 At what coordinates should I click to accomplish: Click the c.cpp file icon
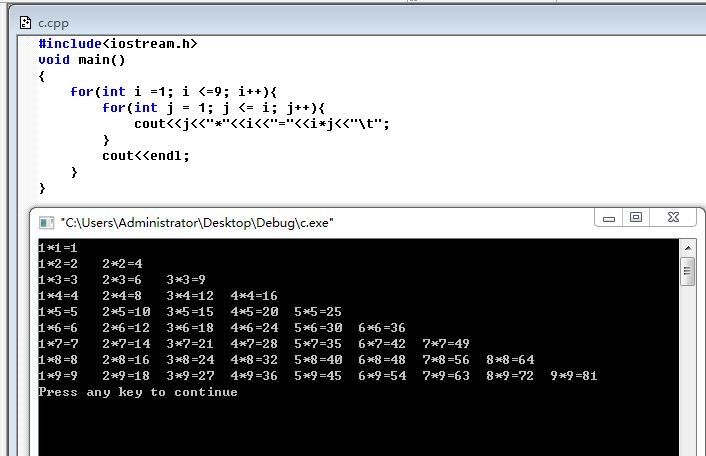click(x=26, y=23)
